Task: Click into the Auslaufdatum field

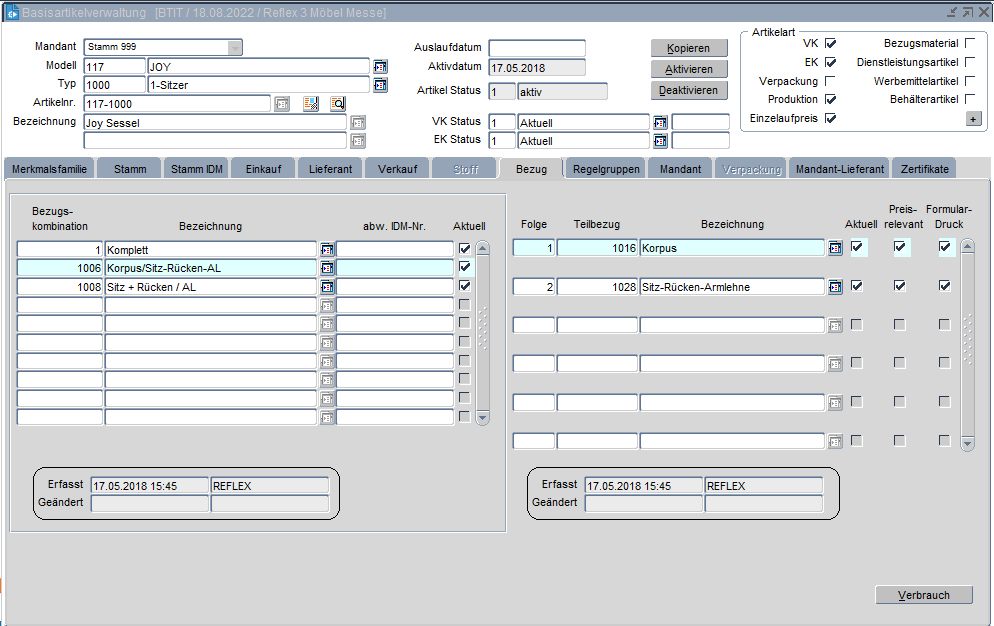Action: (536, 49)
